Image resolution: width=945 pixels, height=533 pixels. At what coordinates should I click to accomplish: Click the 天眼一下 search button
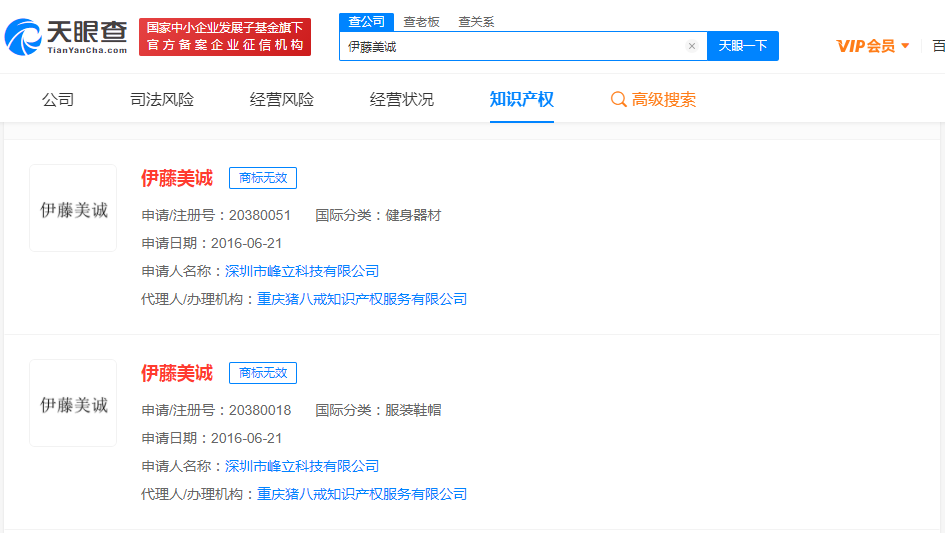coord(742,46)
